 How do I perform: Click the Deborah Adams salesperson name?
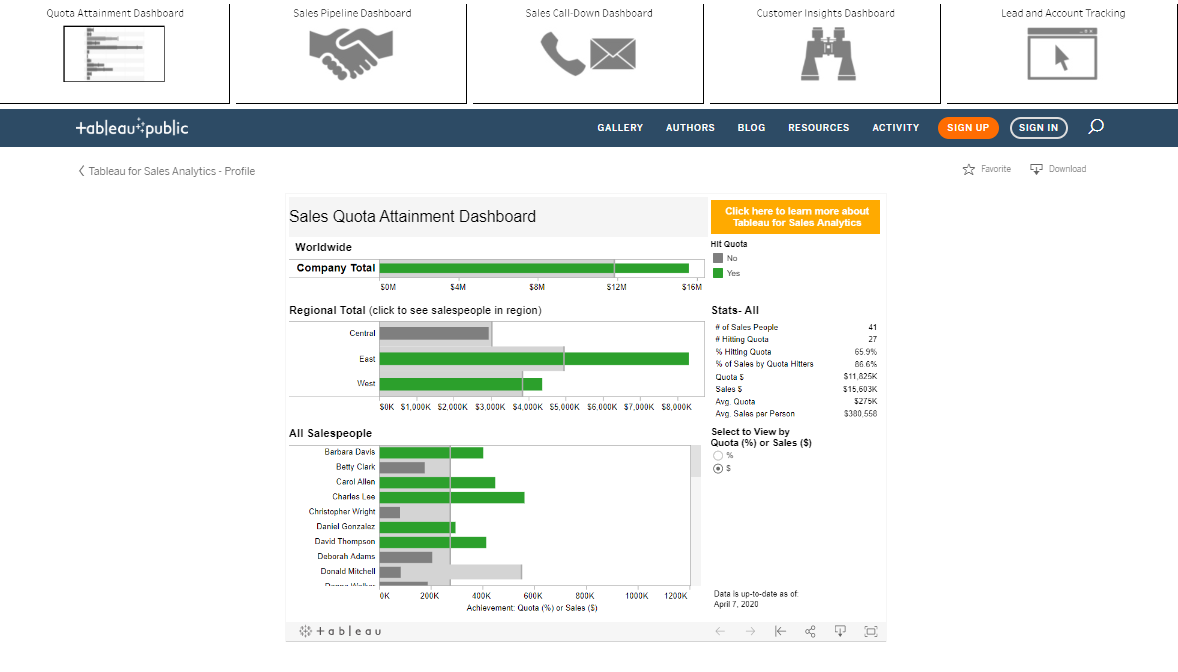346,557
